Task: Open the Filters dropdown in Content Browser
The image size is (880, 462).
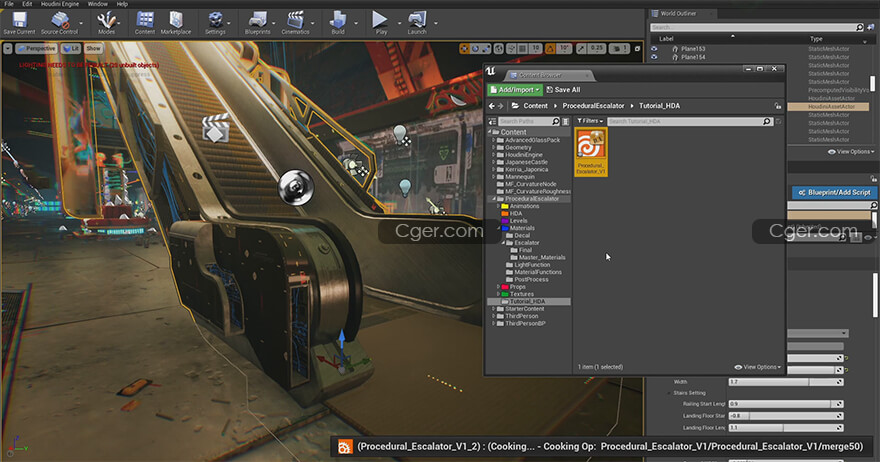Action: [590, 121]
